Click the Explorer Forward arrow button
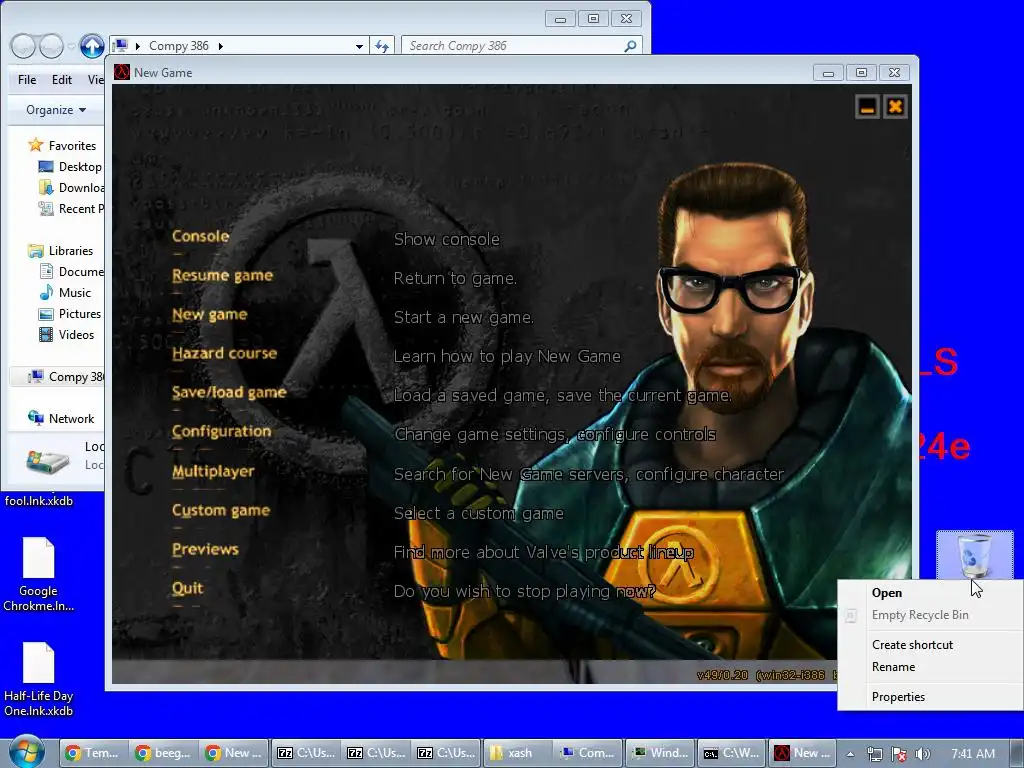Image resolution: width=1024 pixels, height=768 pixels. click(51, 46)
